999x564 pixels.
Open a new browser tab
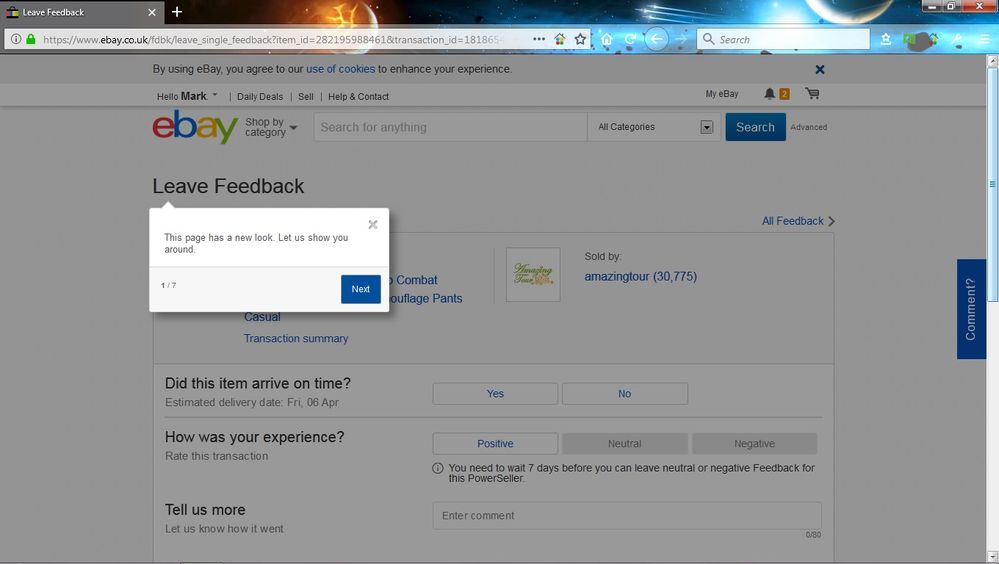tap(177, 11)
